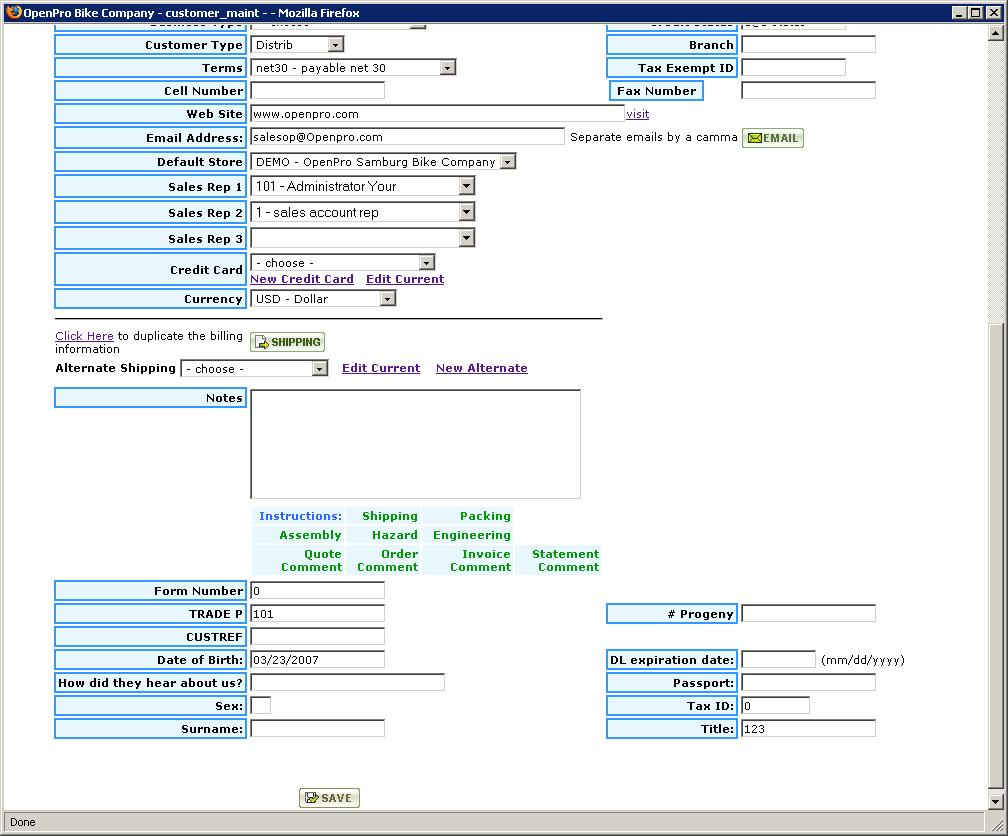Expand the Terms dropdown list
This screenshot has width=1008, height=836.
click(x=447, y=68)
